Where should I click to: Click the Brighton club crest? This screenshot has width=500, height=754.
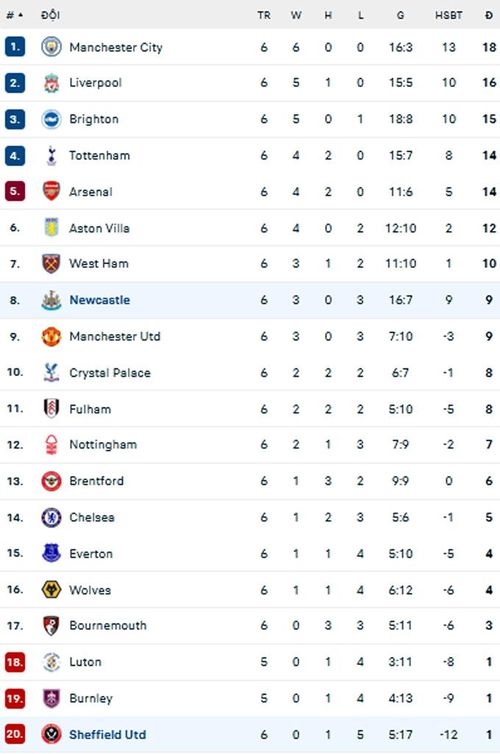pyautogui.click(x=51, y=119)
